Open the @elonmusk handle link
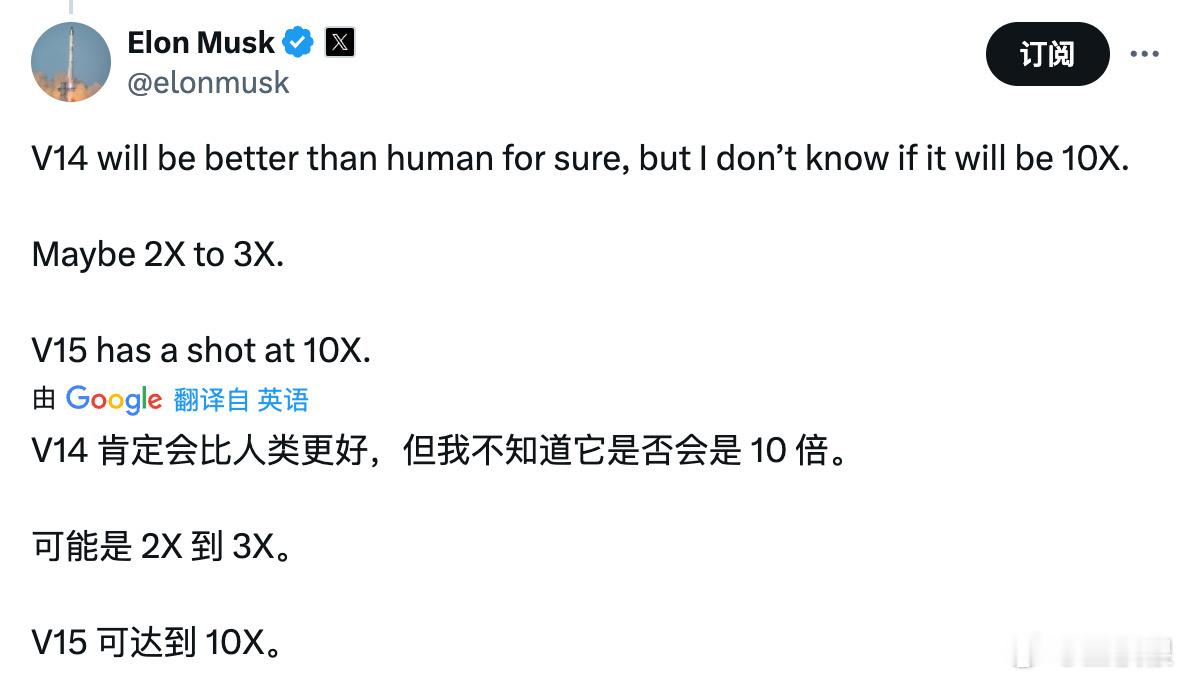The height and width of the screenshot is (680, 1184). (x=208, y=82)
